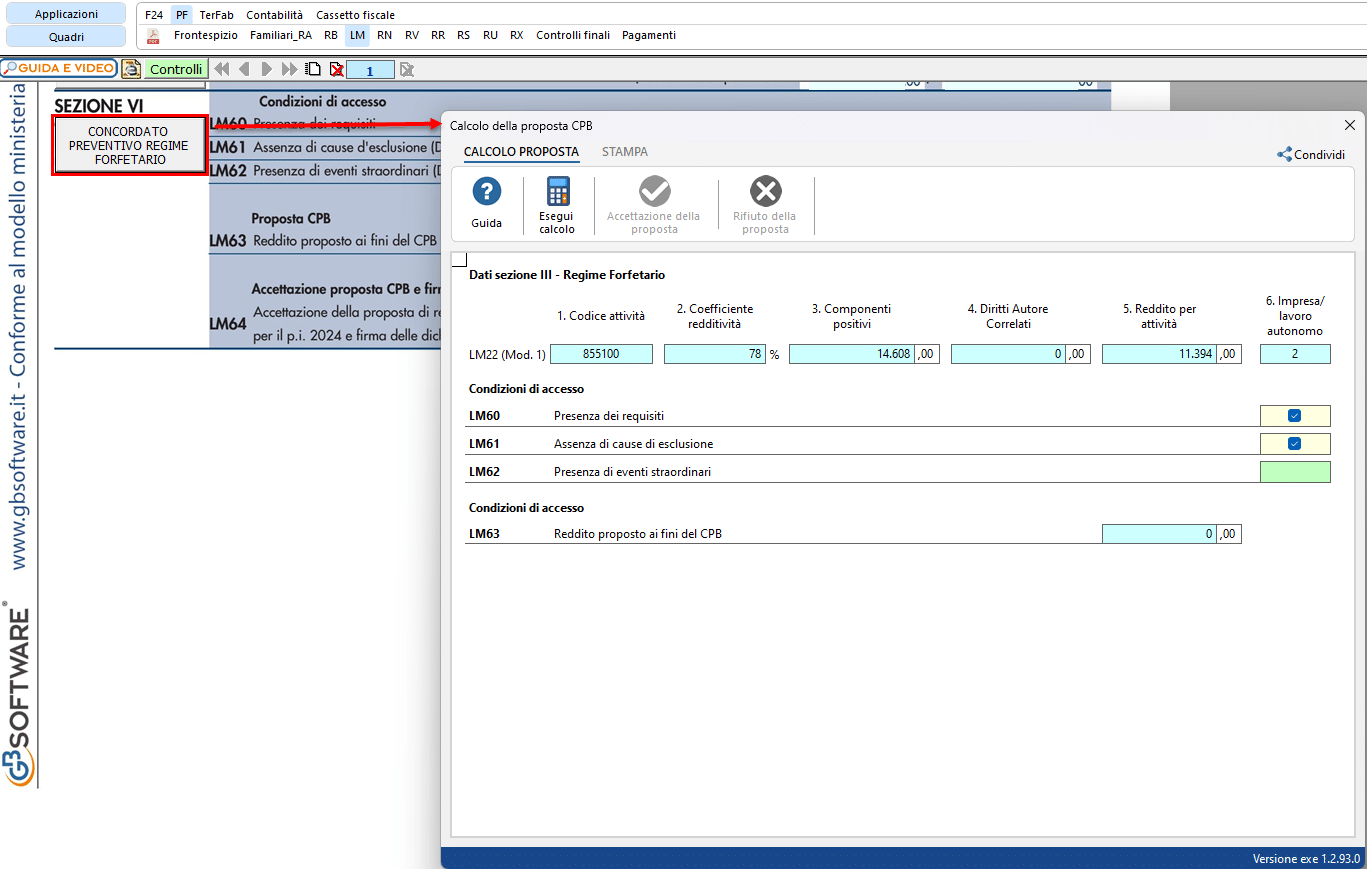Click the green Controlli button

(176, 69)
